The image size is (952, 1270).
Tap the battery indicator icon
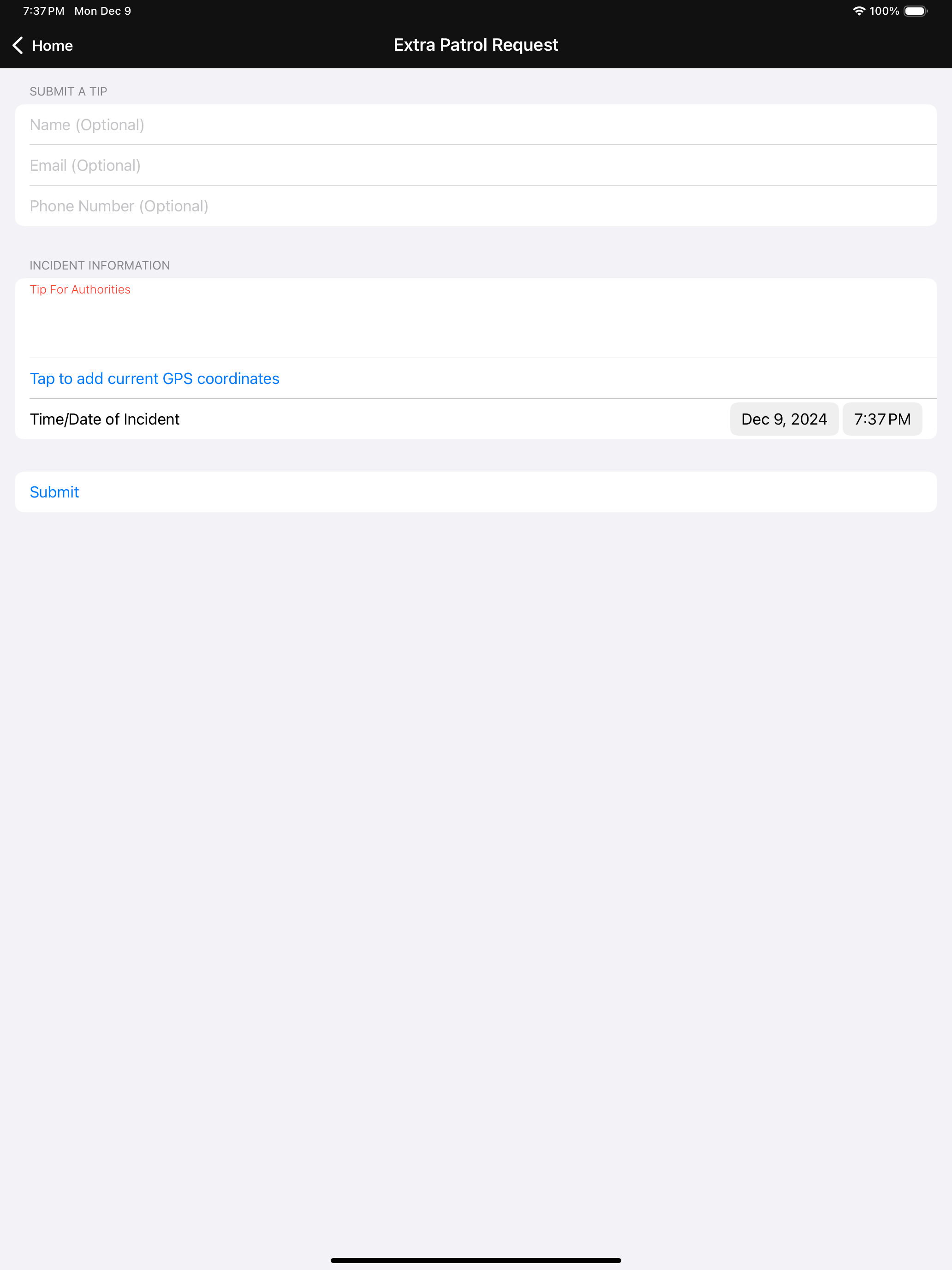coord(916,11)
